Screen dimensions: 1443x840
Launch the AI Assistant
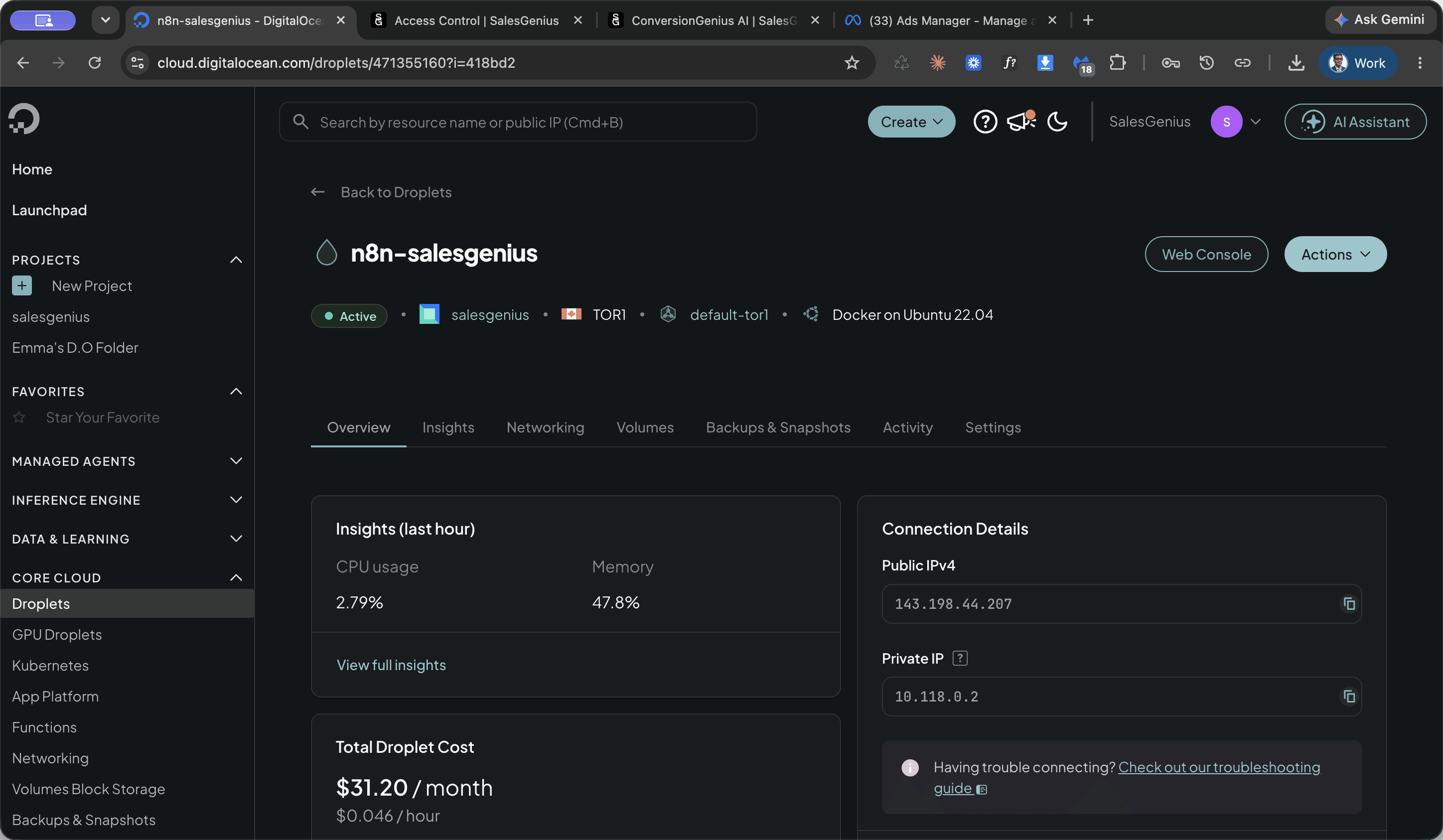point(1355,122)
